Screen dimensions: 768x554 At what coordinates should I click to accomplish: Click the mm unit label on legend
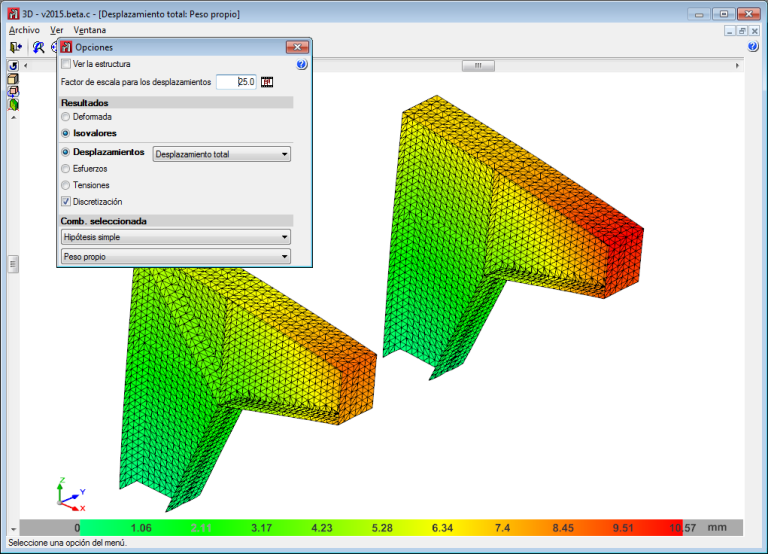point(717,528)
